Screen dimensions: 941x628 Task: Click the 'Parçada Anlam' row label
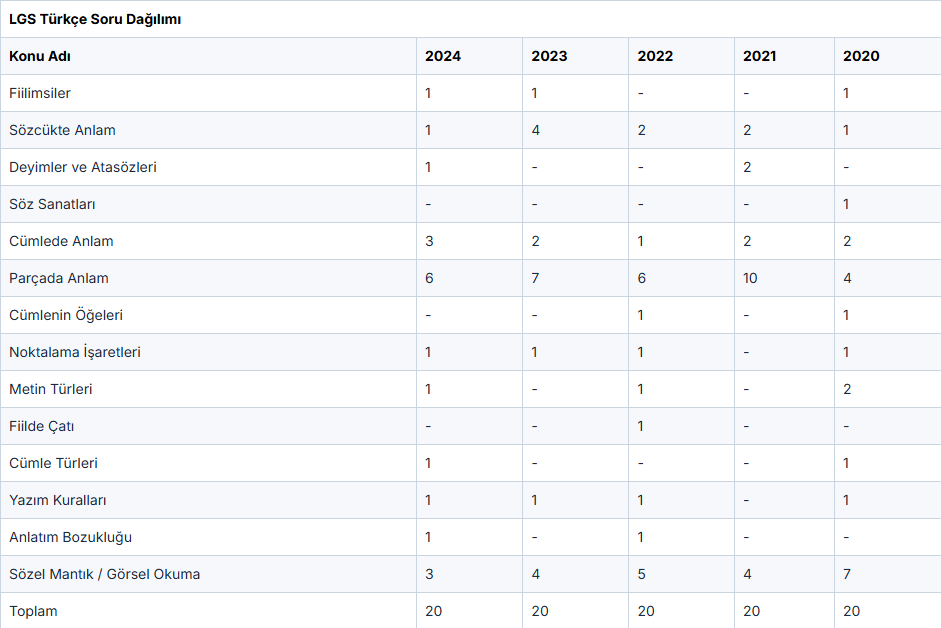59,278
